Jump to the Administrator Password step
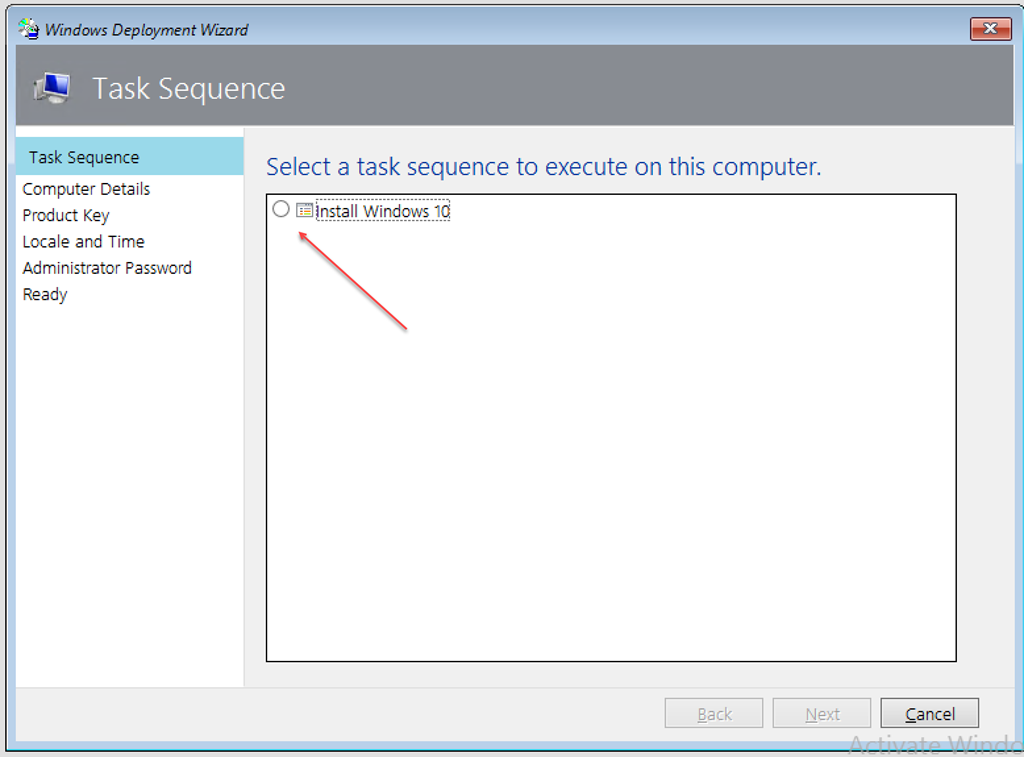Viewport: 1024px width, 757px height. 107,268
